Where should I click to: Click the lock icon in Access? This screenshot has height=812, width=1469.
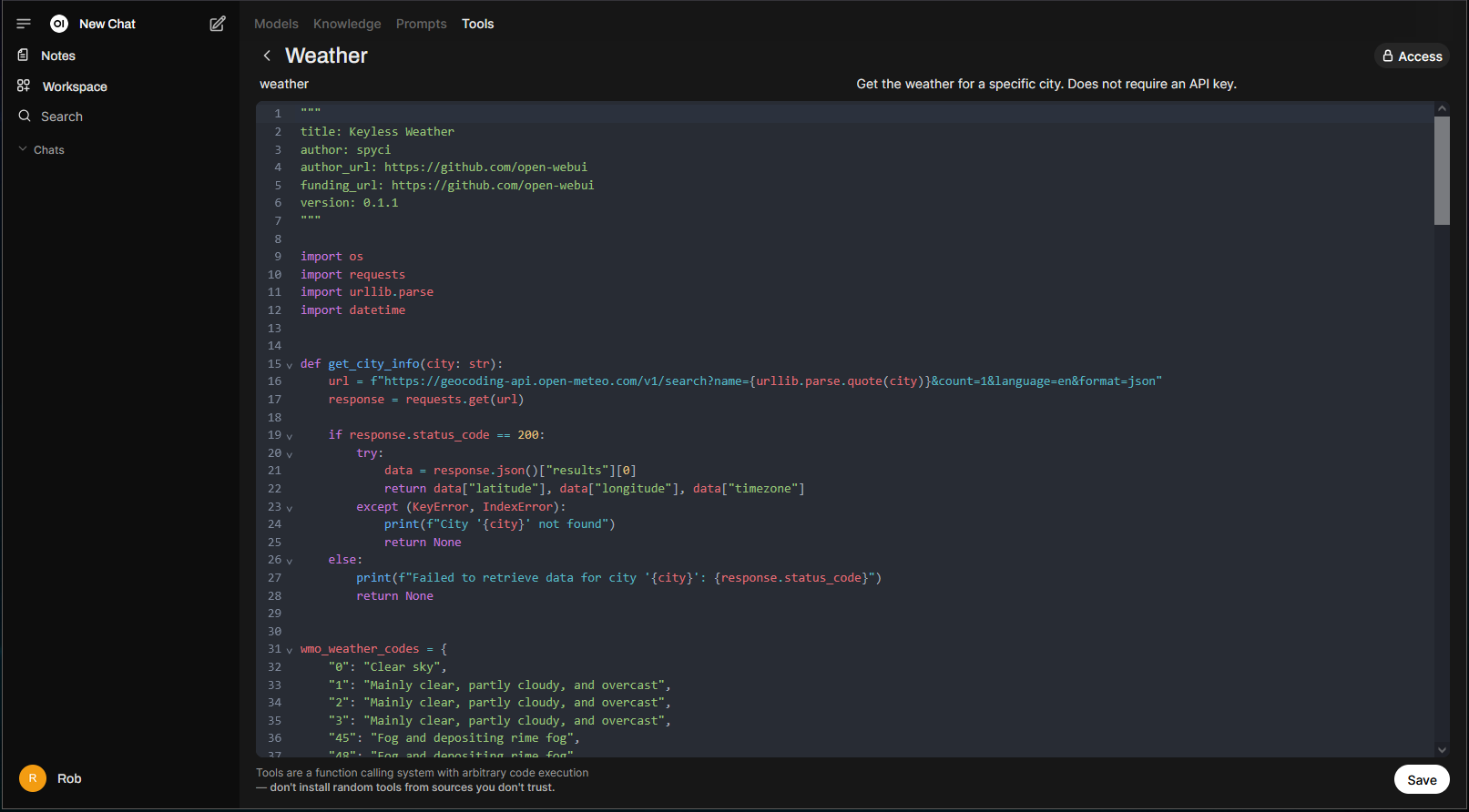(1388, 56)
